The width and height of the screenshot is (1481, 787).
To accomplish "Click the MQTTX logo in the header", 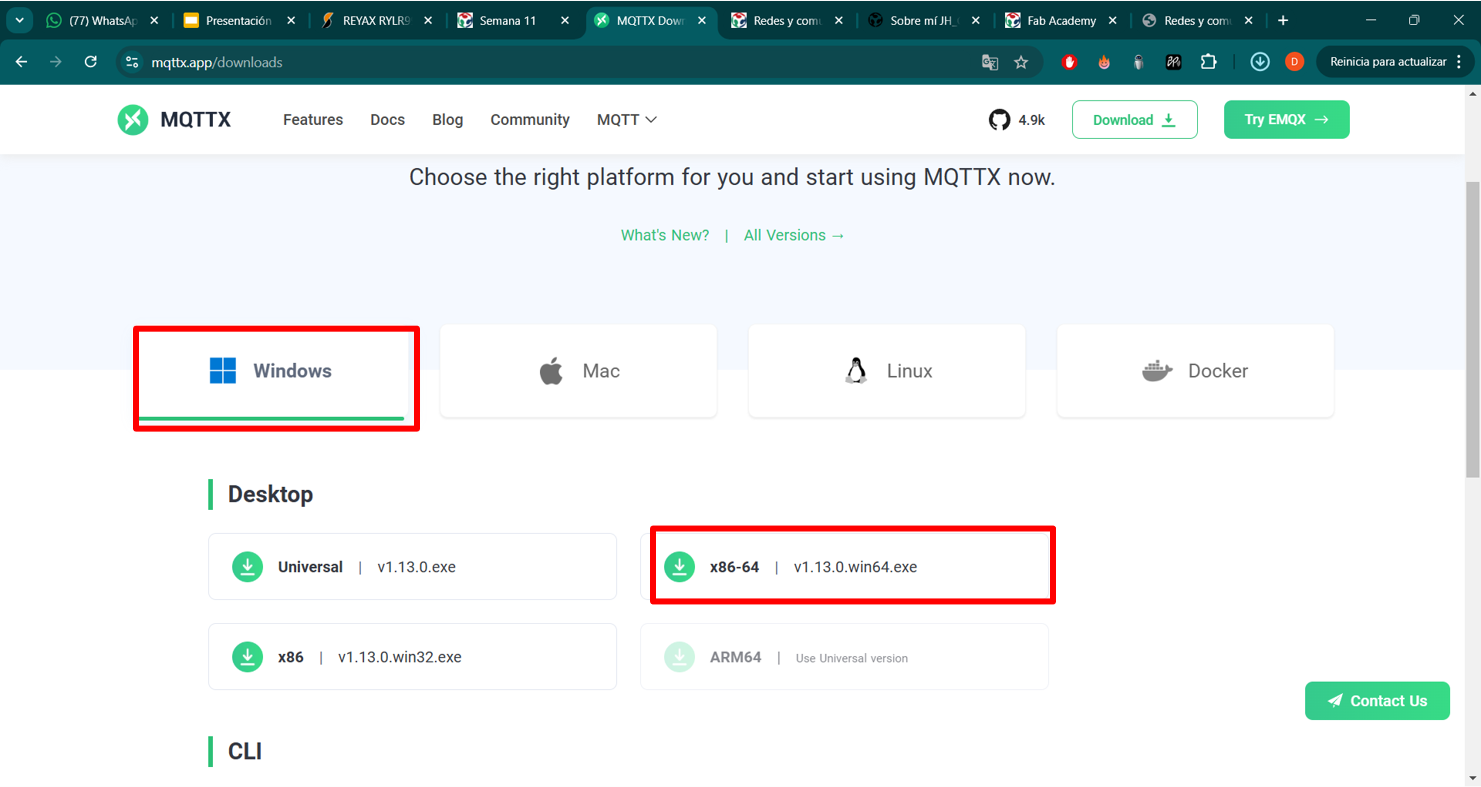I will click(x=174, y=120).
